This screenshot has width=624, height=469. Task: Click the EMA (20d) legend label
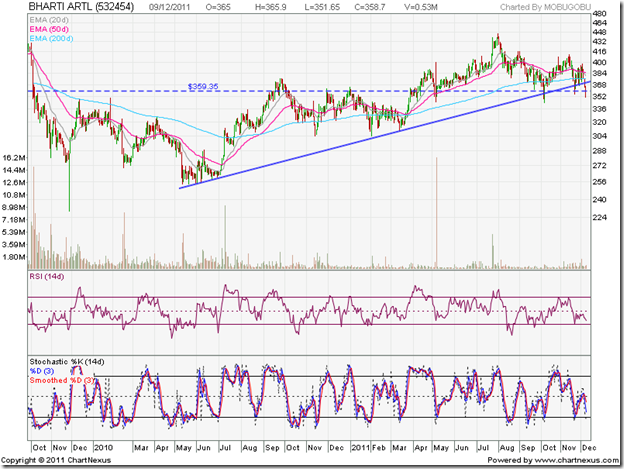49,20
